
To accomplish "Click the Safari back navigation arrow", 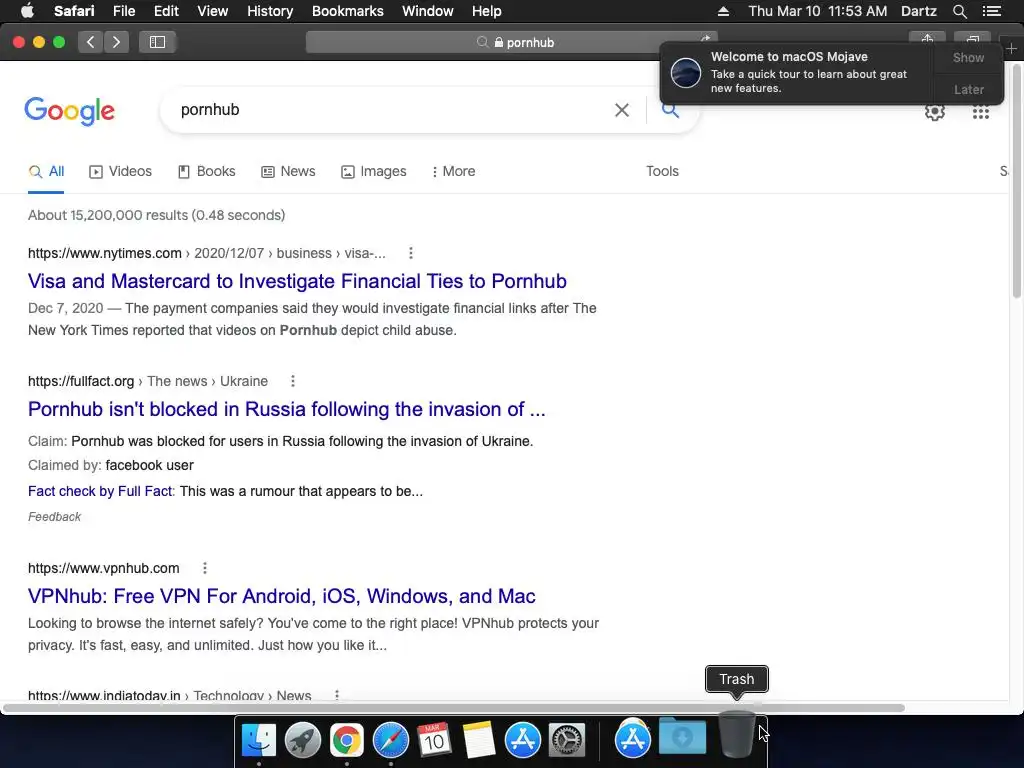I will 90,42.
